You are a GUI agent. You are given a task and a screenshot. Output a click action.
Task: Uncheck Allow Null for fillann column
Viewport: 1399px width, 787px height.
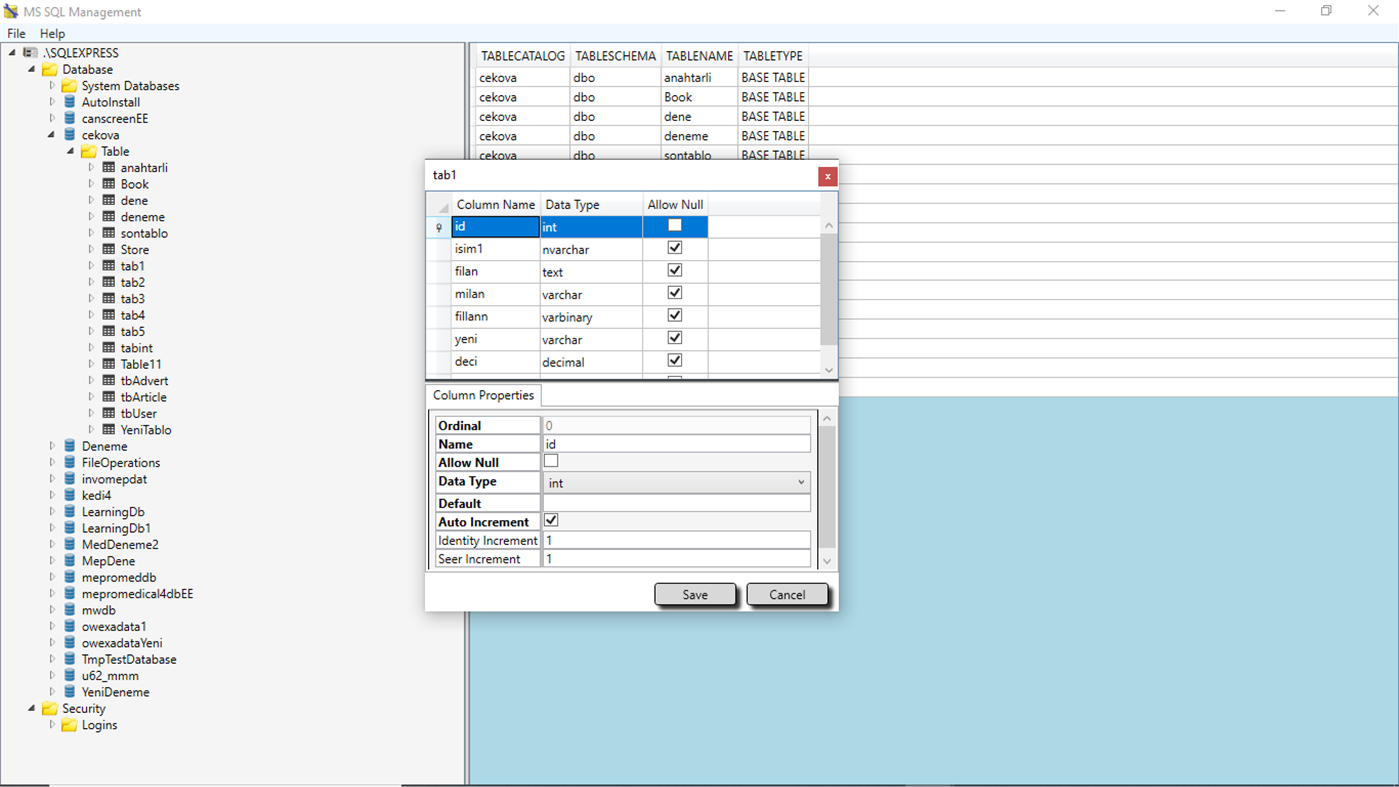[x=675, y=315]
